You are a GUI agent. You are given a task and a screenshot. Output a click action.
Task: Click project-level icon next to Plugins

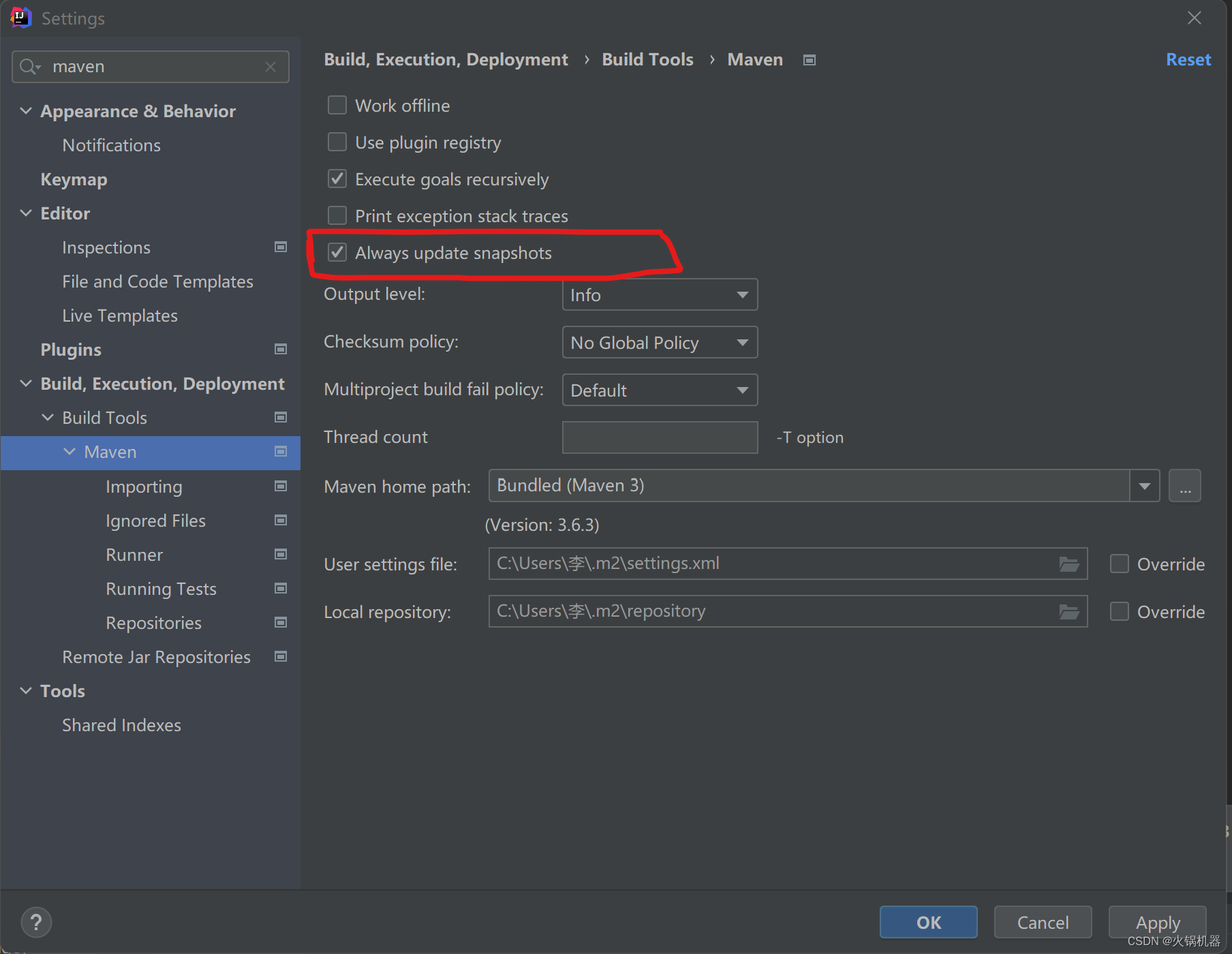click(x=280, y=349)
